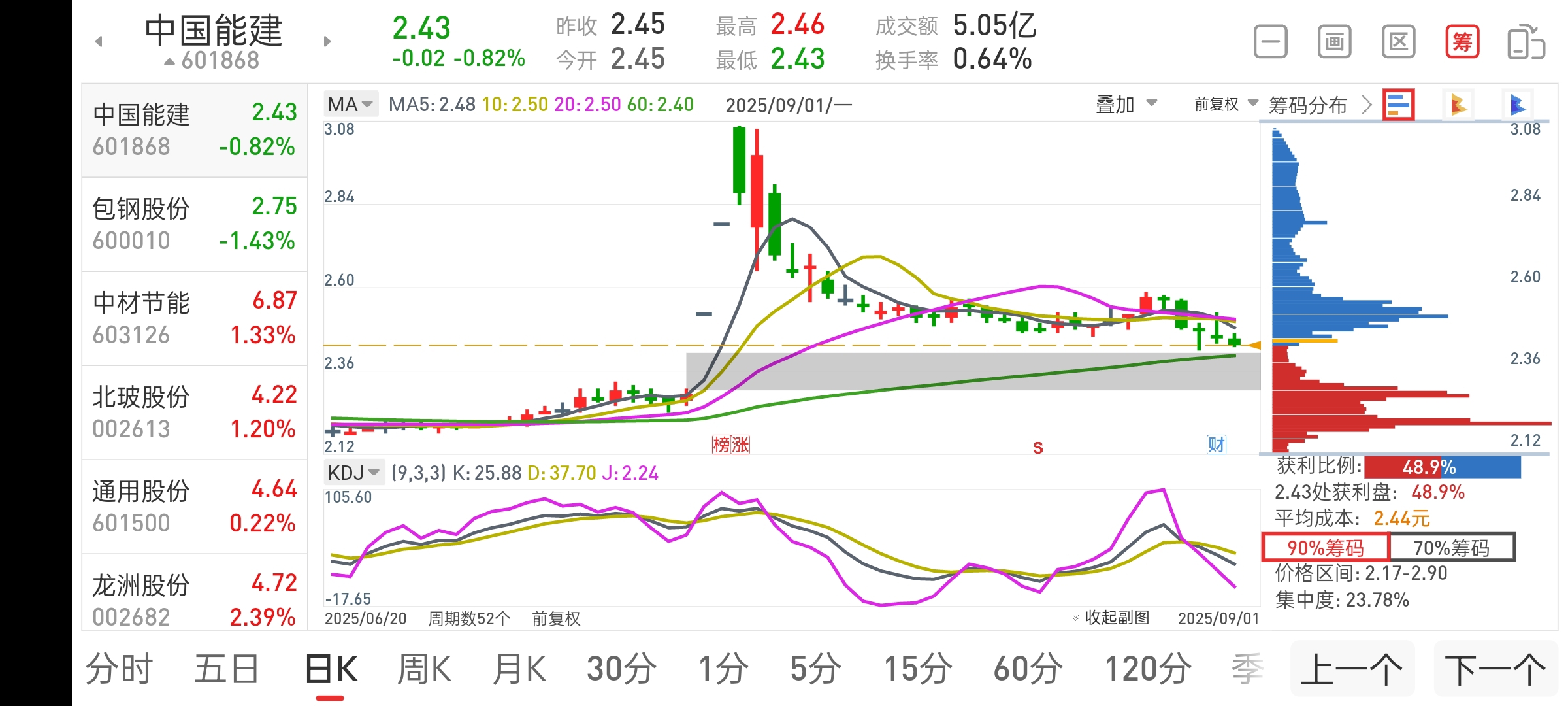
Task: Switch to 季 tab
Action: pos(1247,669)
